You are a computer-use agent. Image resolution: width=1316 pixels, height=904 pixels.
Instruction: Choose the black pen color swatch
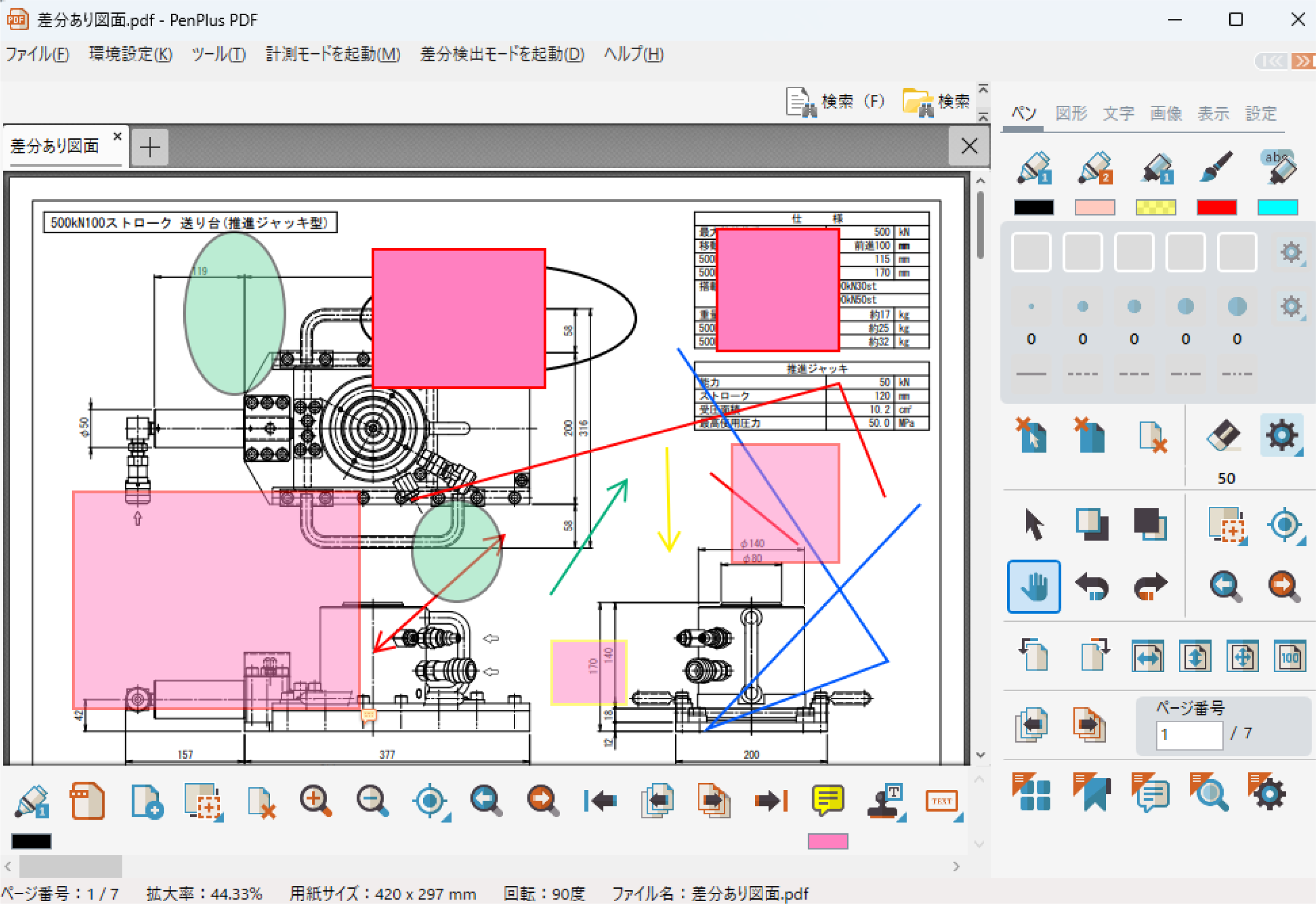pyautogui.click(x=1034, y=208)
